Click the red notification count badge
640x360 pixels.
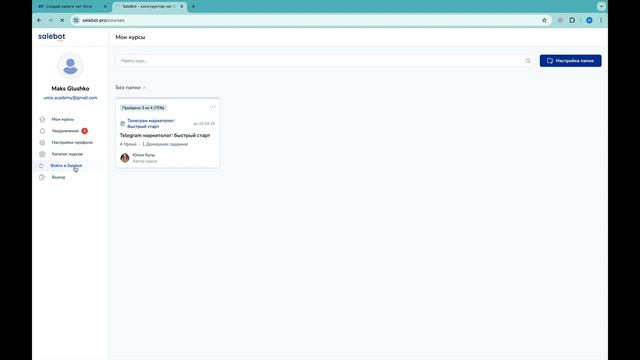pyautogui.click(x=84, y=131)
